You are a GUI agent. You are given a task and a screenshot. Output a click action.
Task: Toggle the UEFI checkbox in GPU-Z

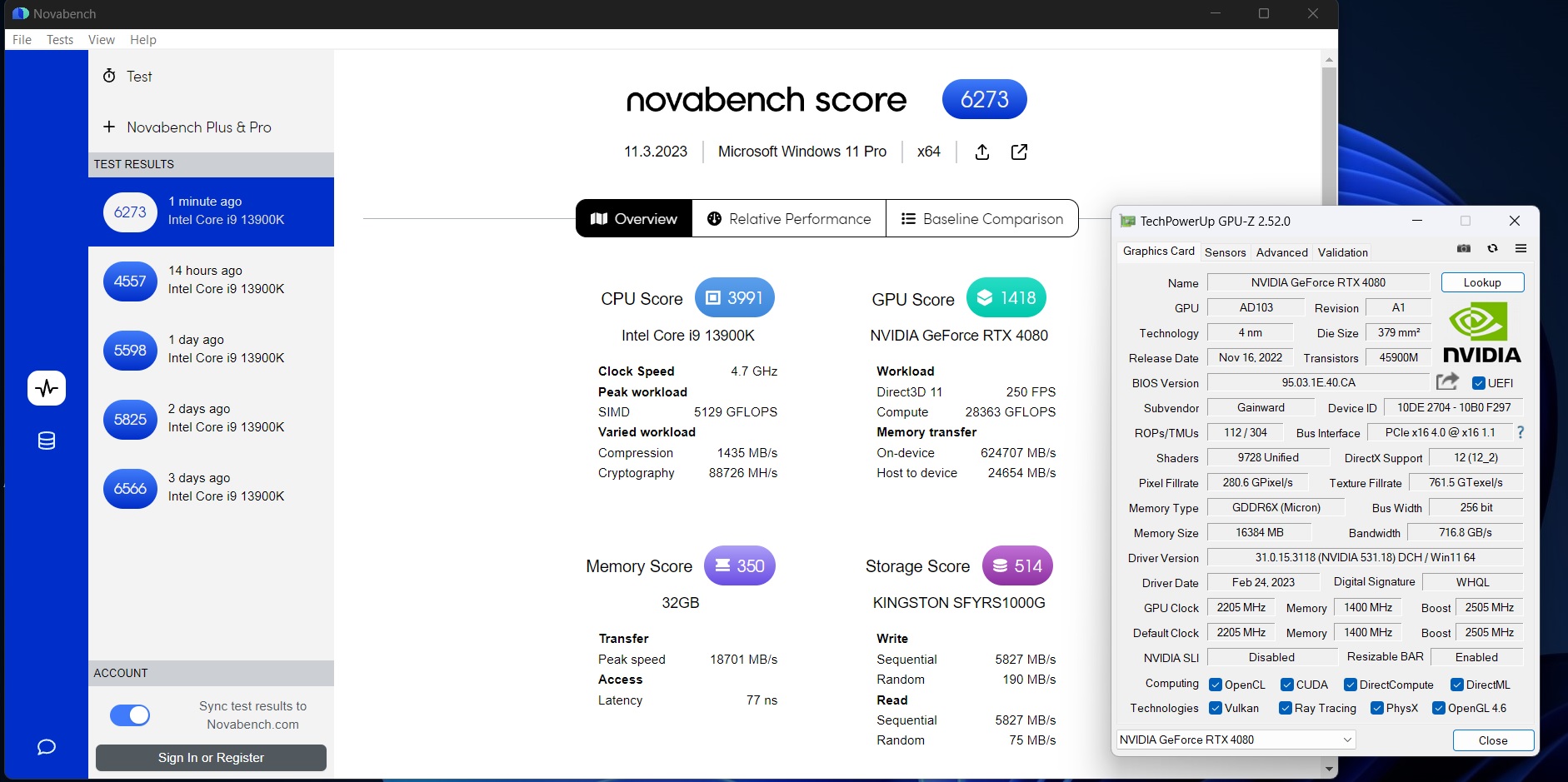[1479, 383]
